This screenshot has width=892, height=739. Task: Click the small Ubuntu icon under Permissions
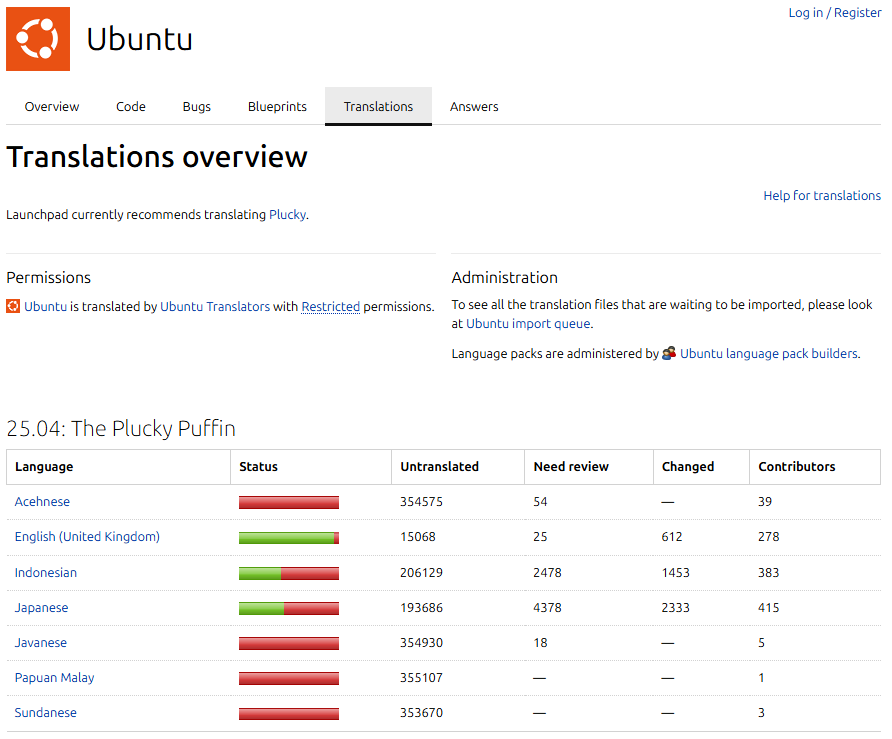tap(13, 306)
